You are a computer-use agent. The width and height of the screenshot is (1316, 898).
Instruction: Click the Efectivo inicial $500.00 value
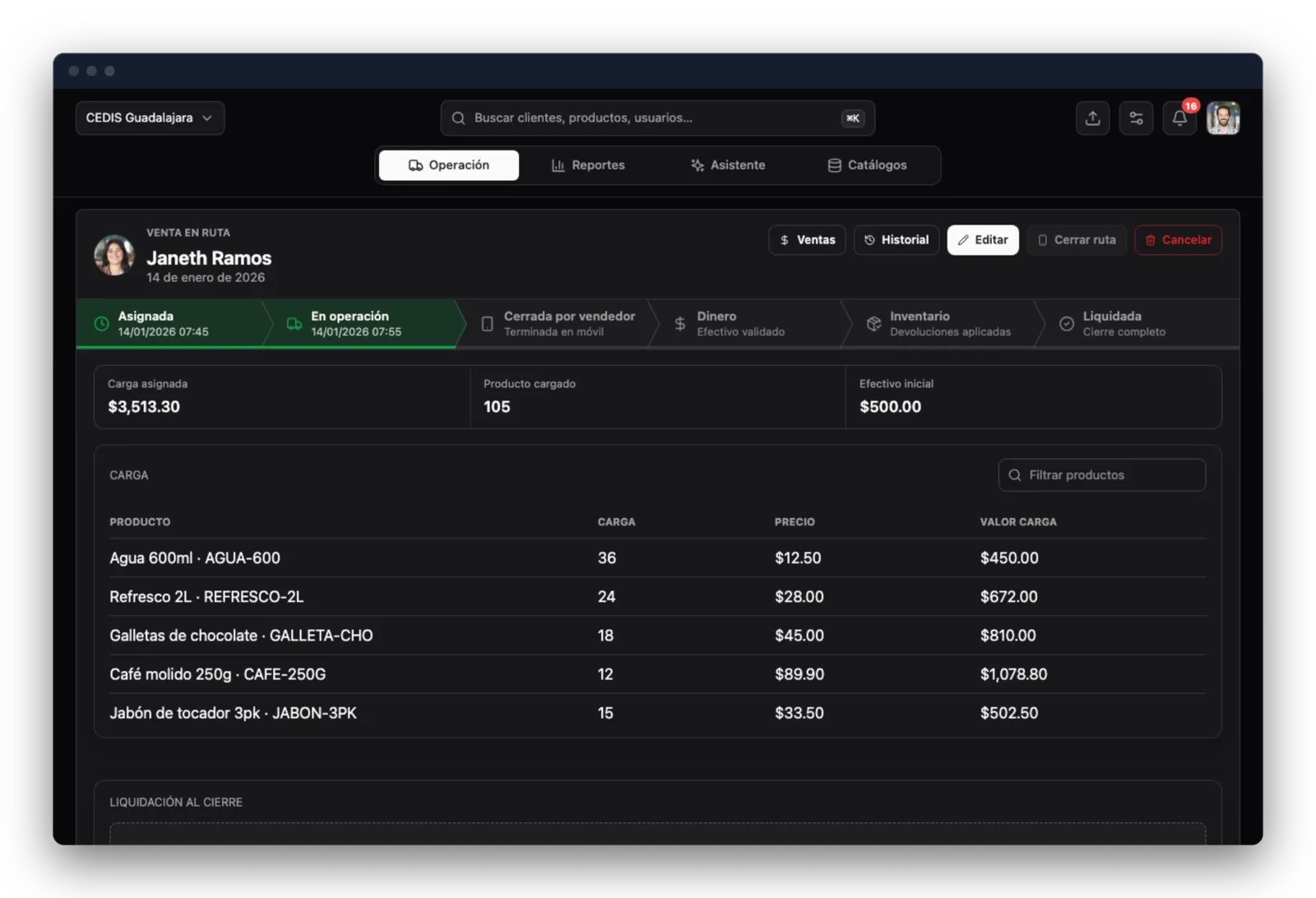pyautogui.click(x=890, y=407)
